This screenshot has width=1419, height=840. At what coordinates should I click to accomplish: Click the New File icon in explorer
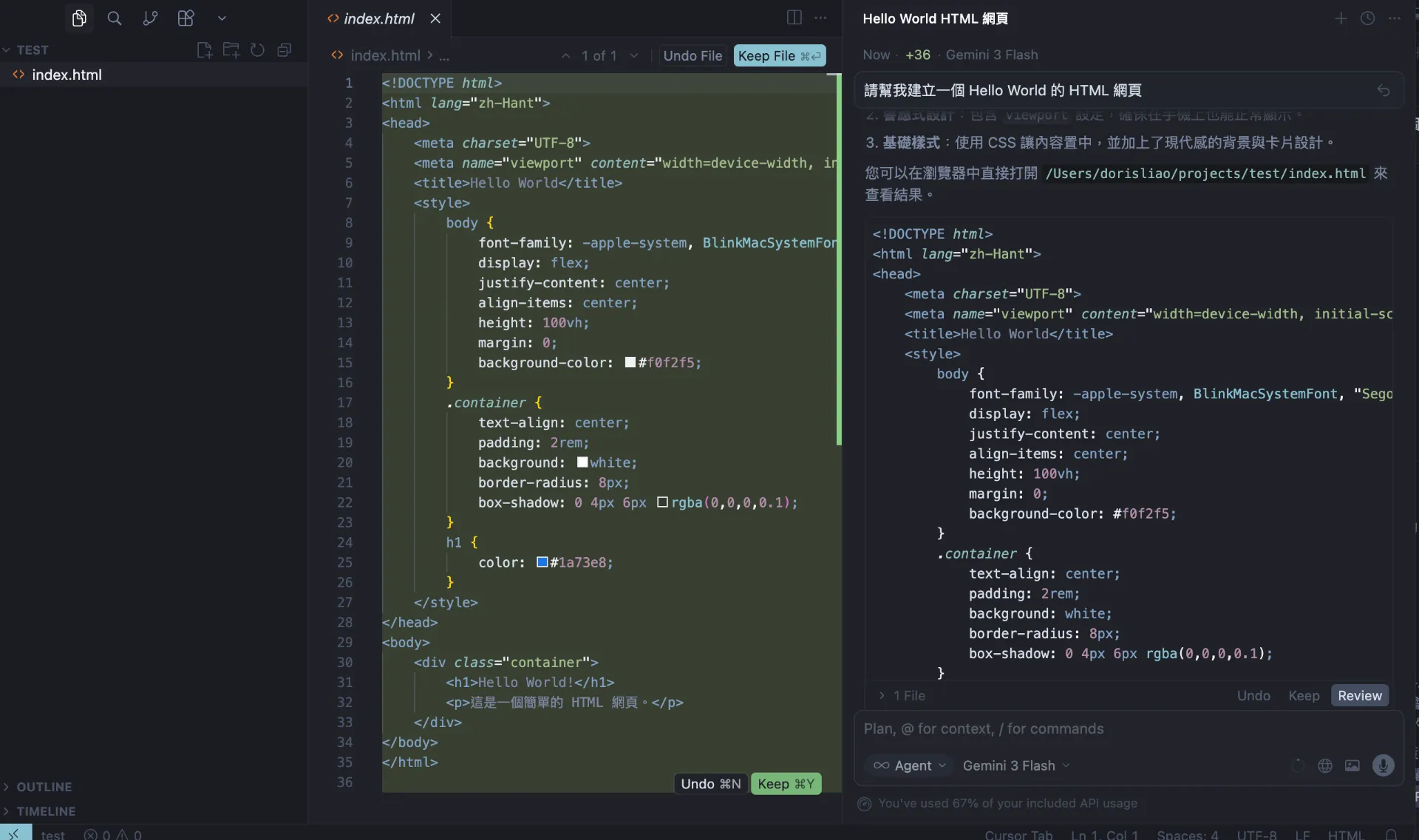204,49
